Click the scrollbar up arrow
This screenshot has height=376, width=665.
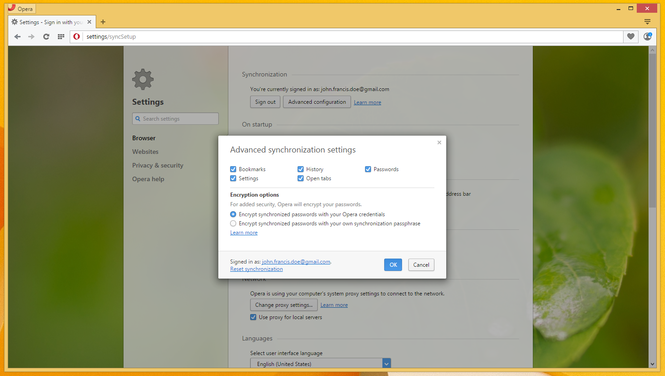[652, 50]
